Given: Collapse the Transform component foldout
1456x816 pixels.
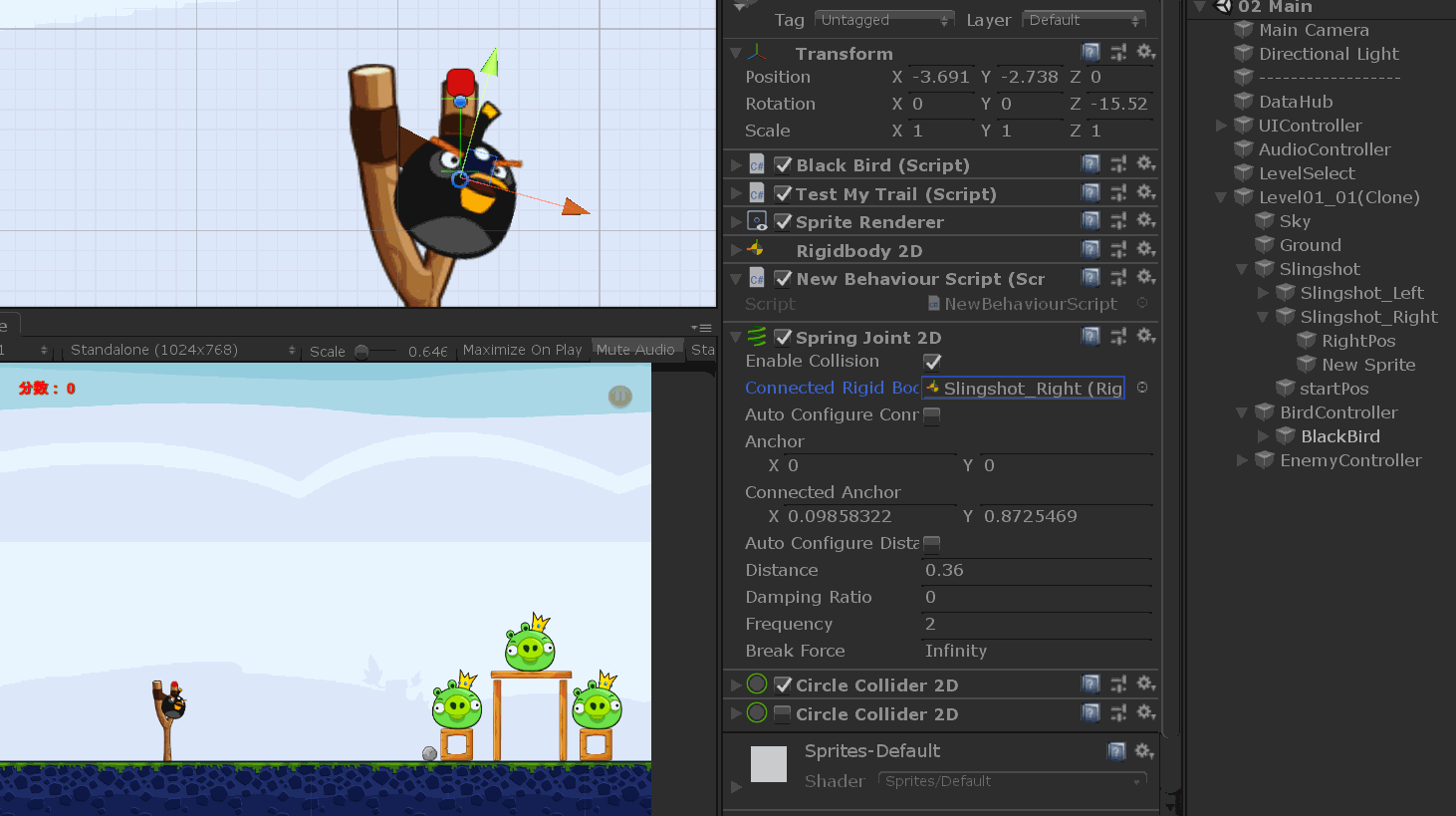Looking at the screenshot, I should click(x=735, y=53).
